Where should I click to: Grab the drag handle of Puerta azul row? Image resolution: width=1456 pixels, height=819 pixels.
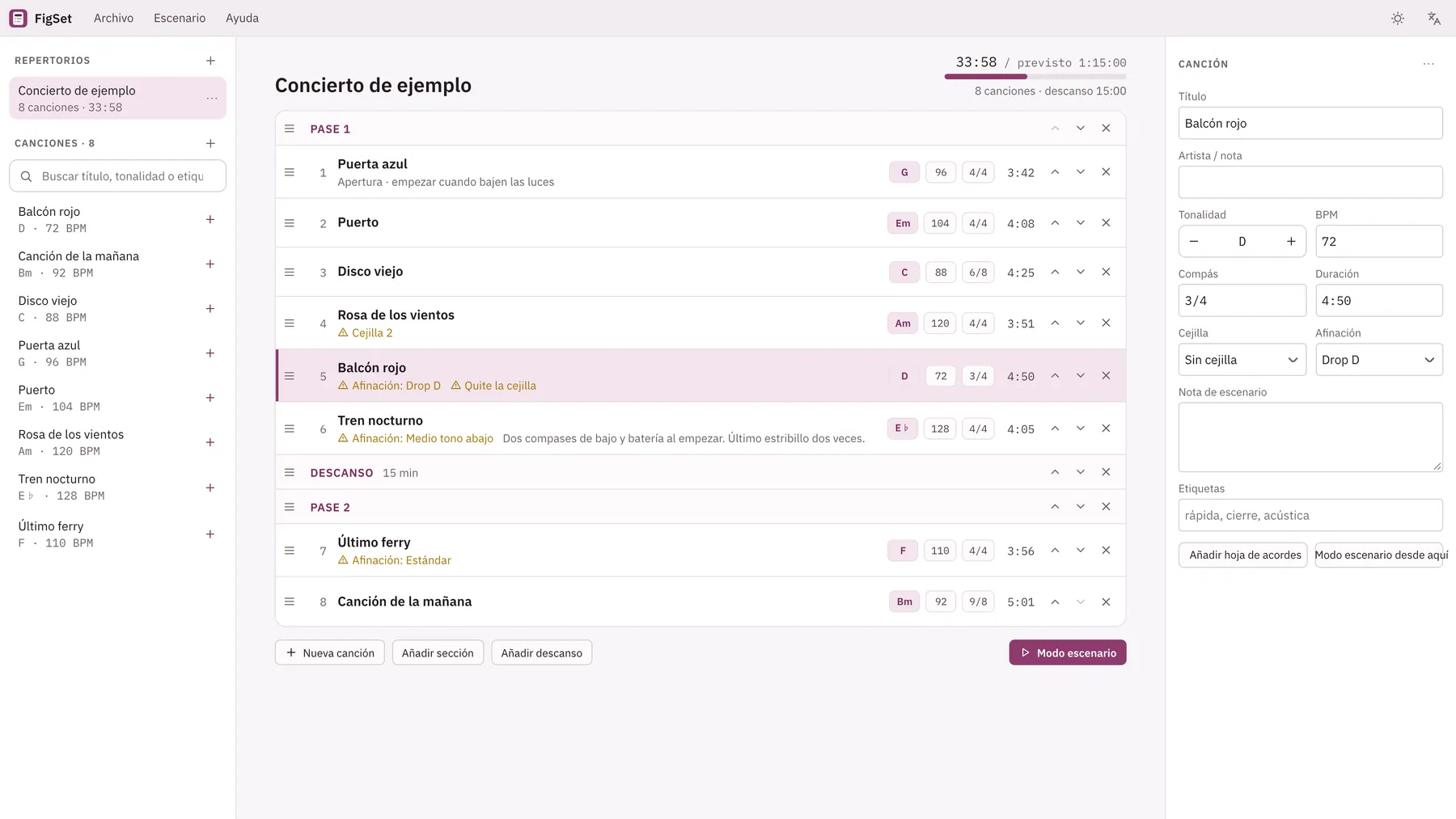[x=290, y=172]
